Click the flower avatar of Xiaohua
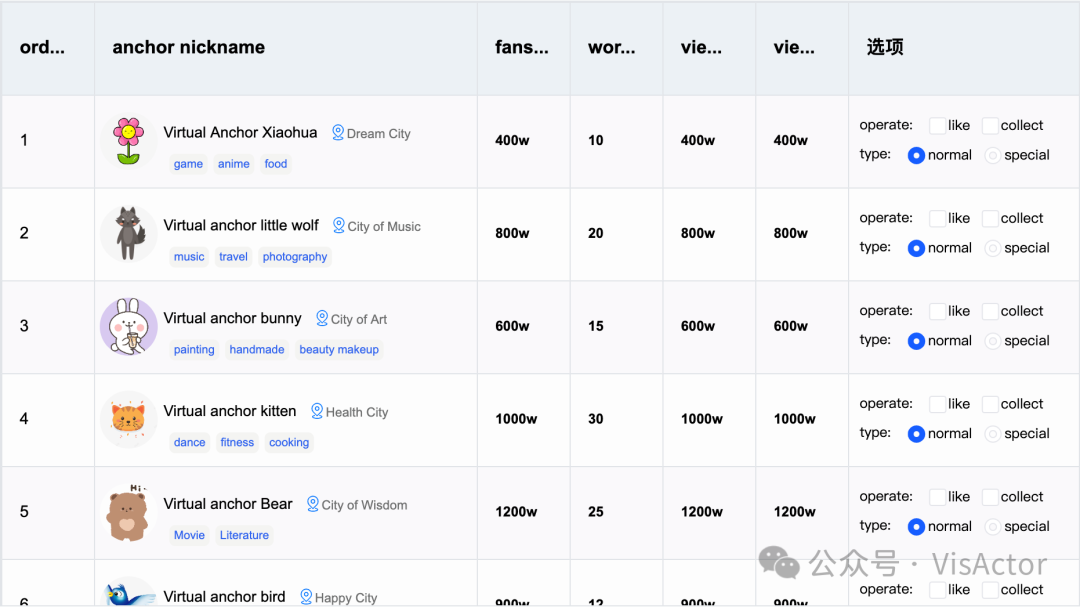This screenshot has height=607, width=1080. (128, 141)
